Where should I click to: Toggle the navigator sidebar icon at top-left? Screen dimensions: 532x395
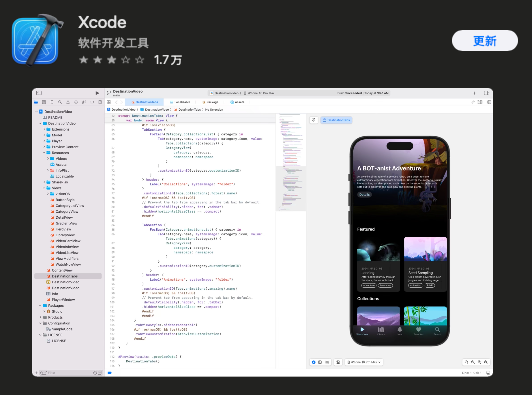point(39,93)
